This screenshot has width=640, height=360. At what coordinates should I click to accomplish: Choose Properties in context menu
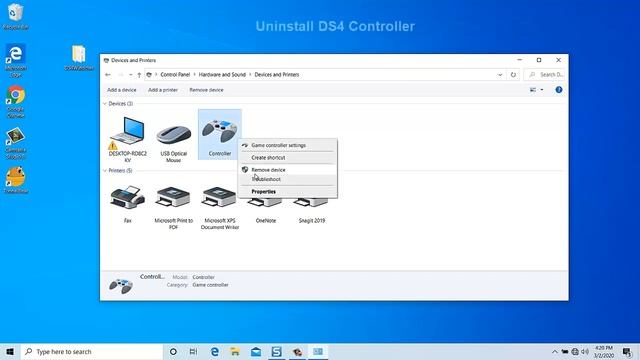[287, 191]
